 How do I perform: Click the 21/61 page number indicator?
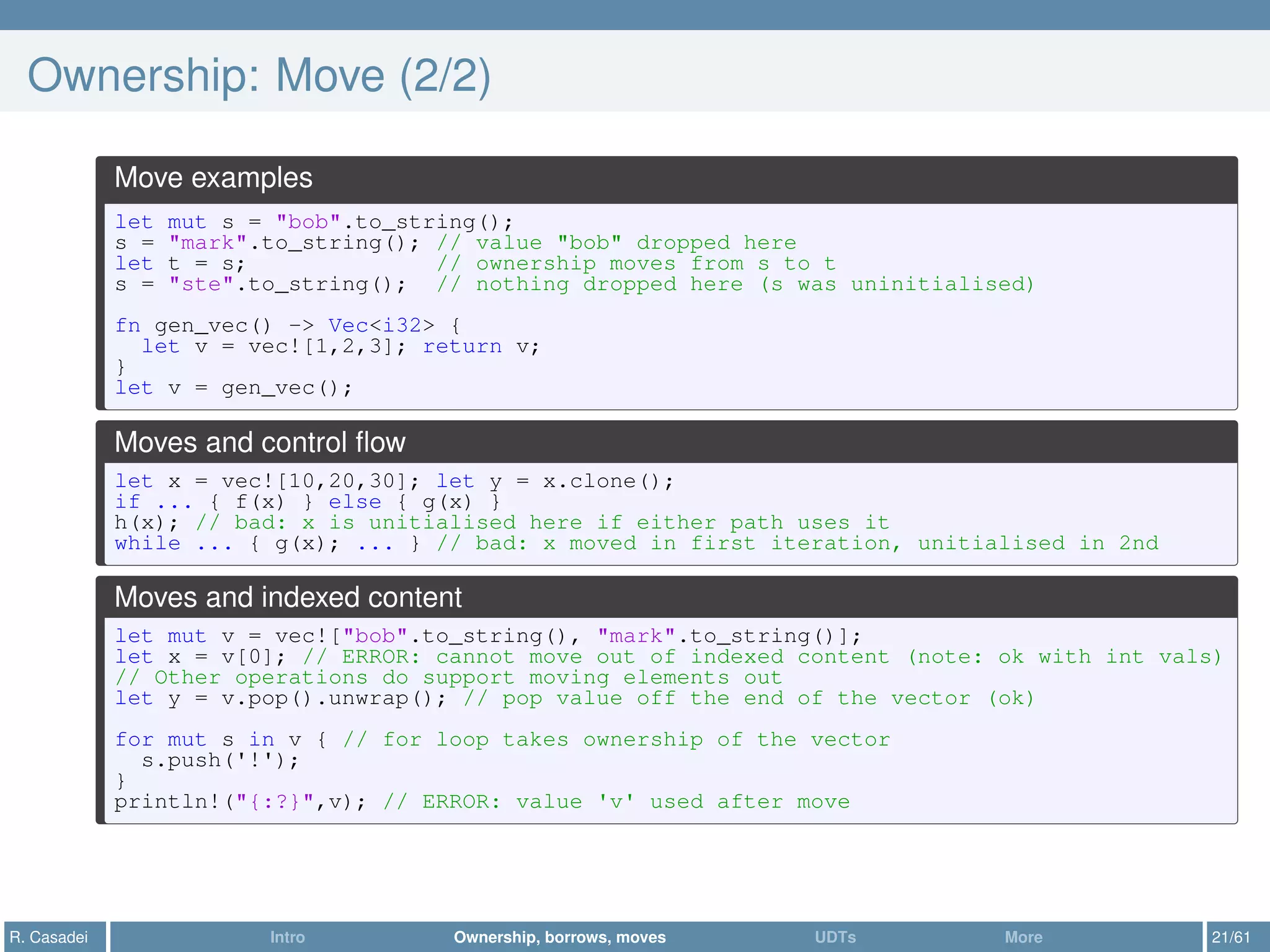click(x=1231, y=937)
